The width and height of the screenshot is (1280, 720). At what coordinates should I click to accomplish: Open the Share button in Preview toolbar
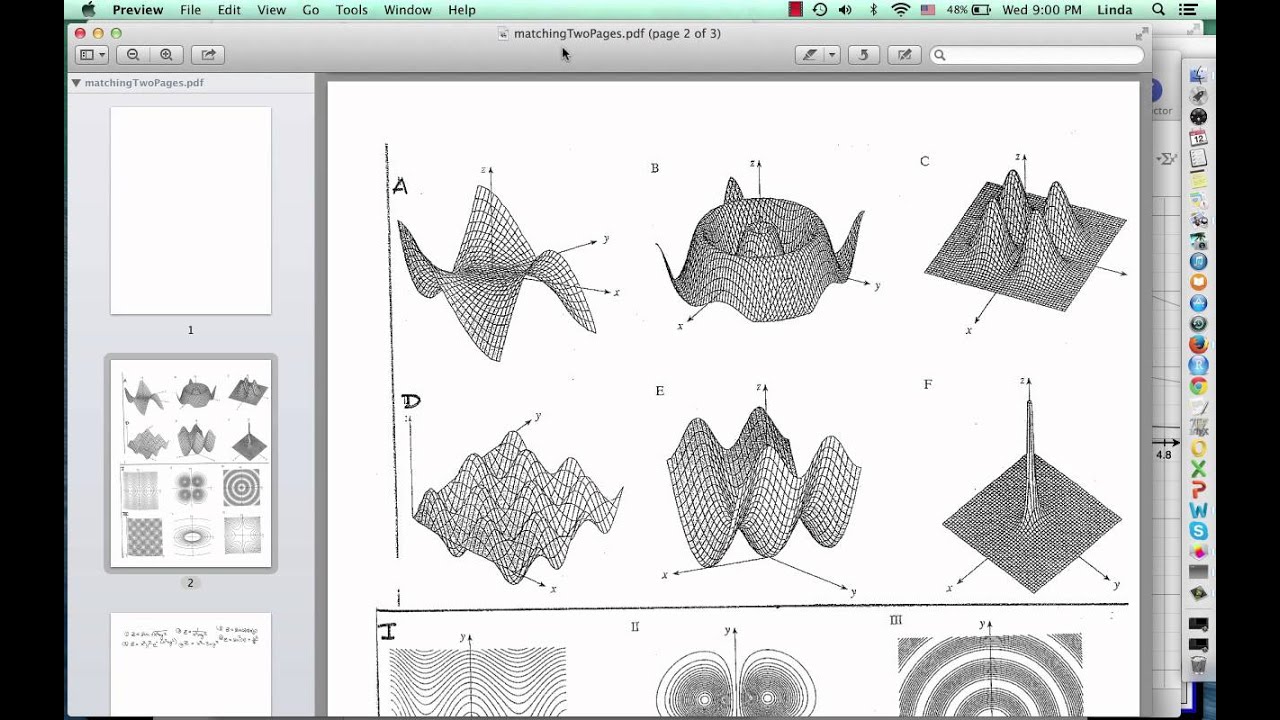[x=208, y=55]
